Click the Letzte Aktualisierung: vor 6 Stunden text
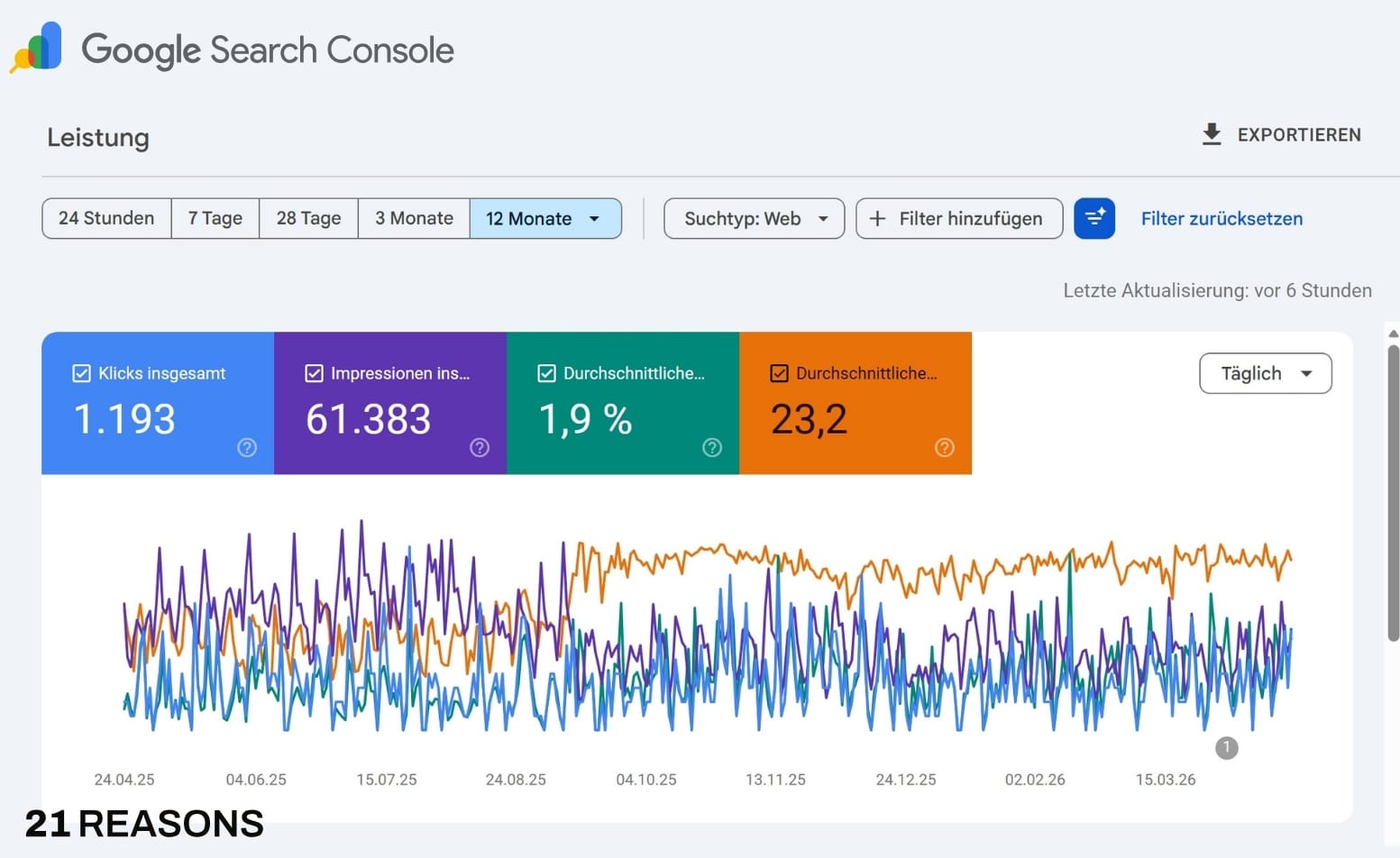 1217,290
